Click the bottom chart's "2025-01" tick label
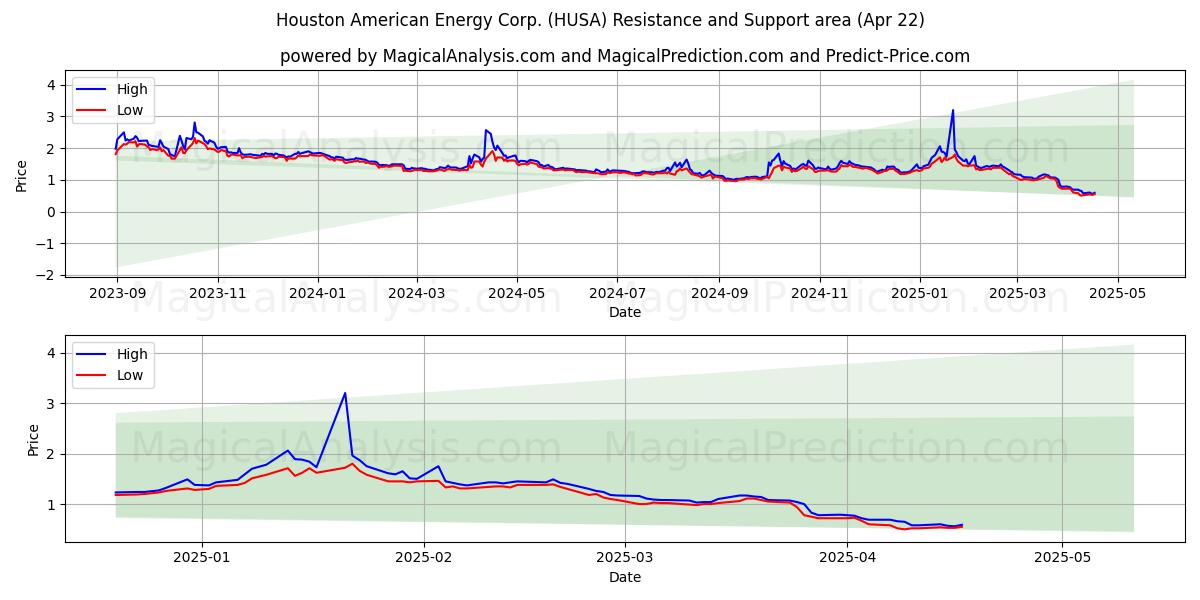 pos(202,558)
